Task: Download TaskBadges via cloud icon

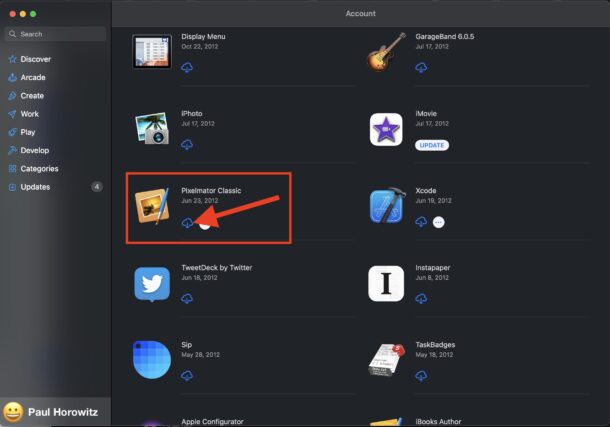Action: [x=421, y=375]
